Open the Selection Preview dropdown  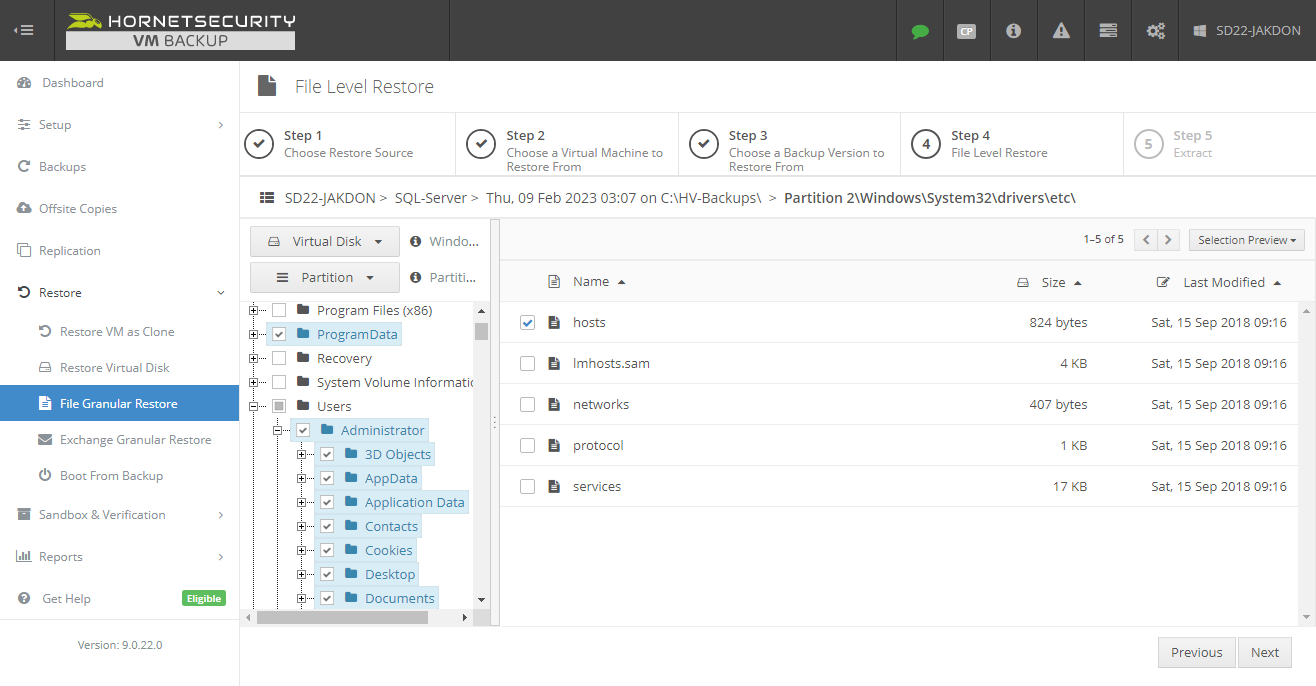(x=1246, y=239)
